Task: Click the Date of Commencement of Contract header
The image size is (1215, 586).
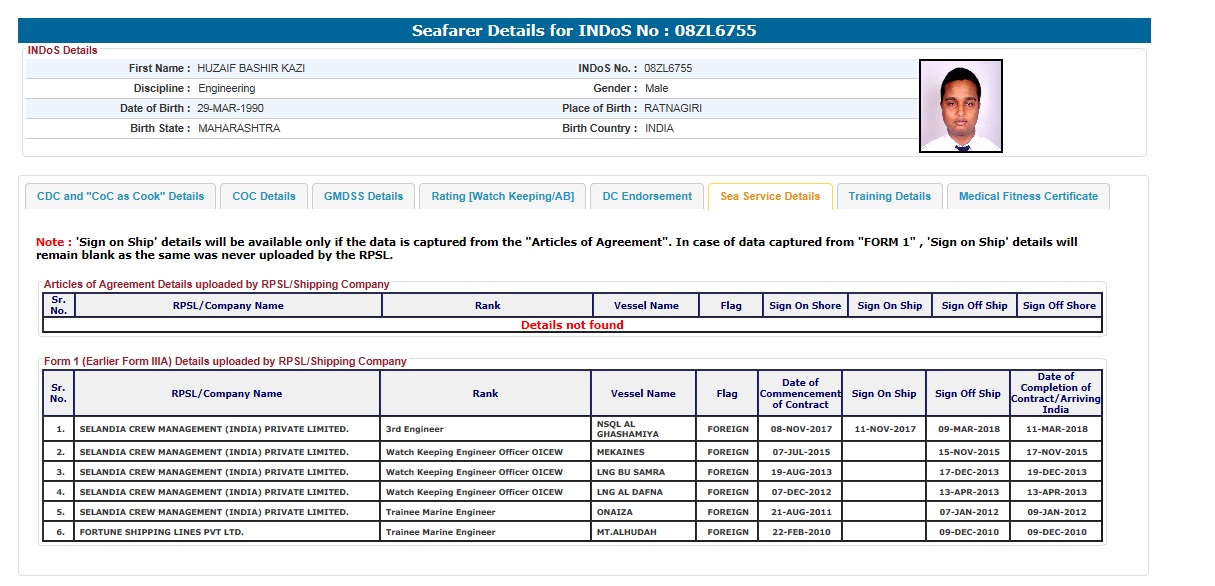Action: pos(800,394)
